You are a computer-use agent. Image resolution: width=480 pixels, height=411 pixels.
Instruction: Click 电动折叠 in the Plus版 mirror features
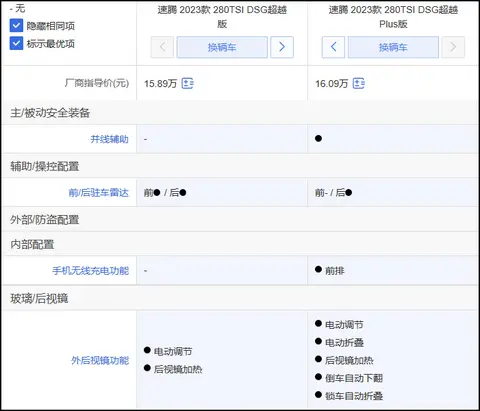click(344, 342)
